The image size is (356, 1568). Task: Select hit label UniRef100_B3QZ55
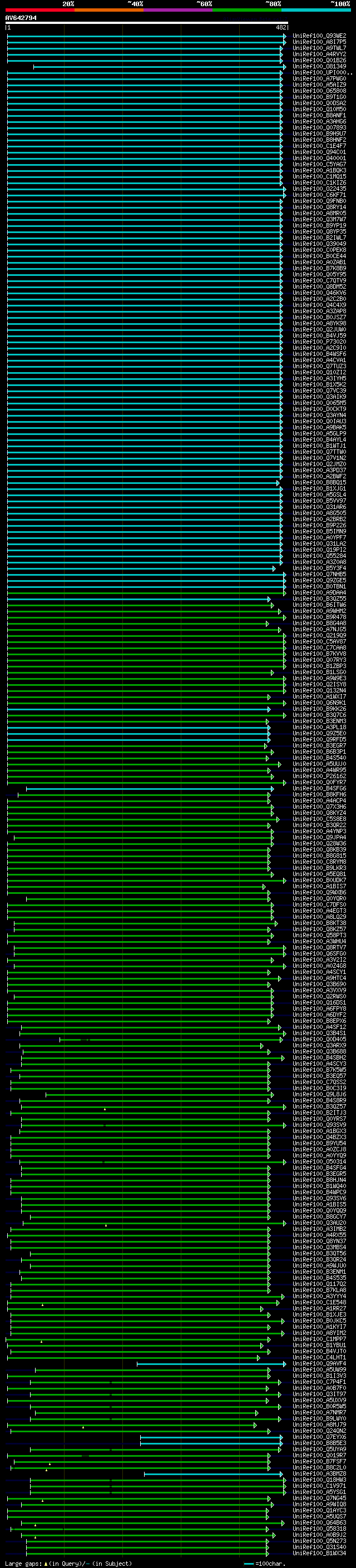[319, 599]
